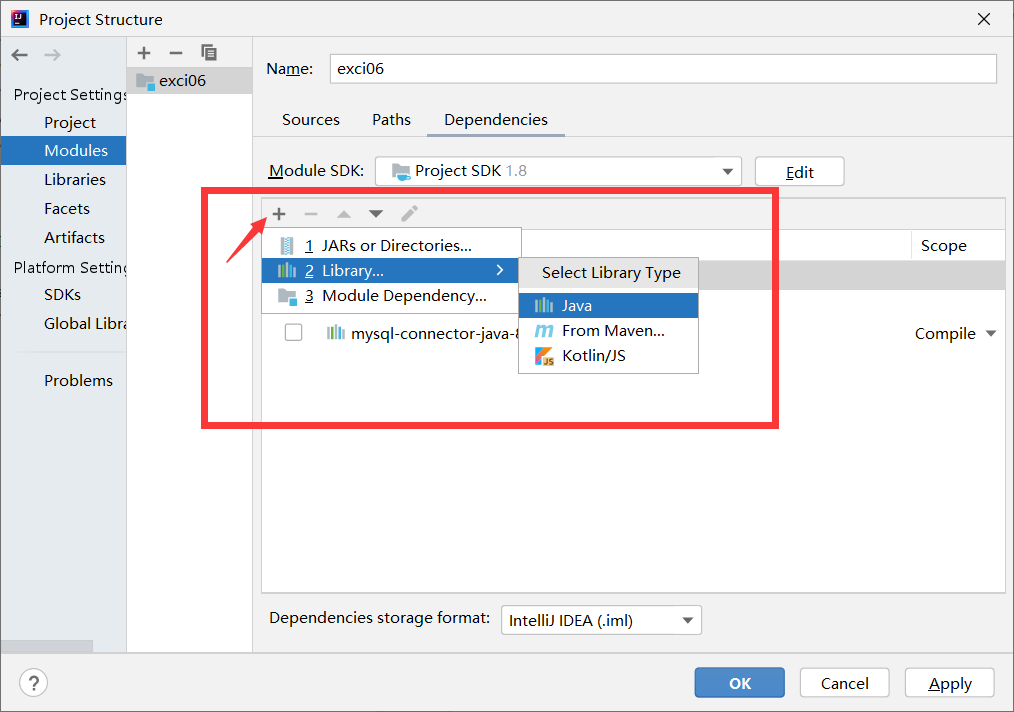Click the sidebar horizontal scrollbar

click(x=47, y=646)
